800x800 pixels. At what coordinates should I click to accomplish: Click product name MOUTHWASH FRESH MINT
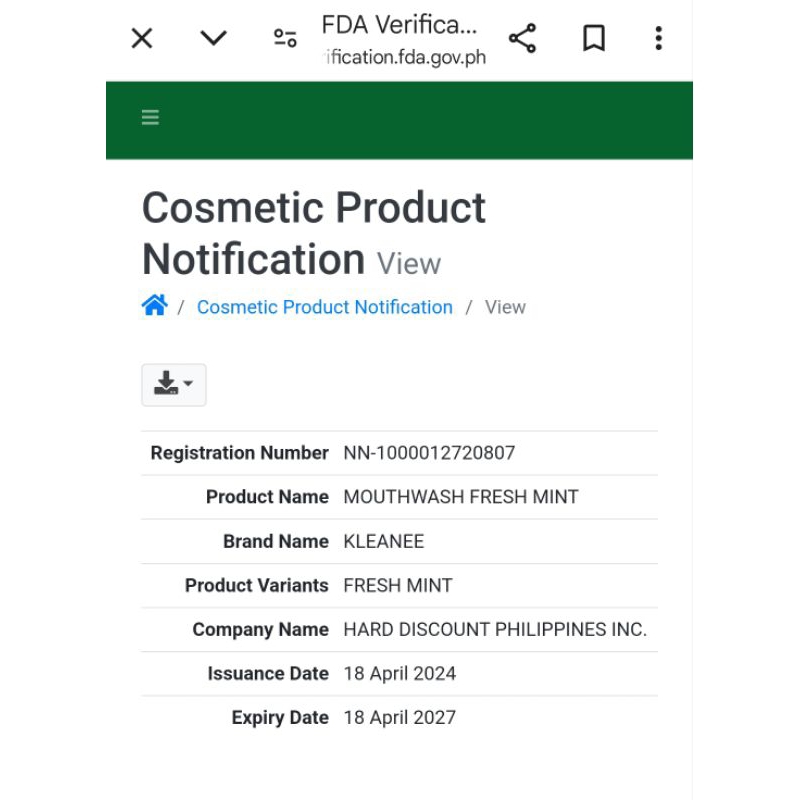pos(461,497)
